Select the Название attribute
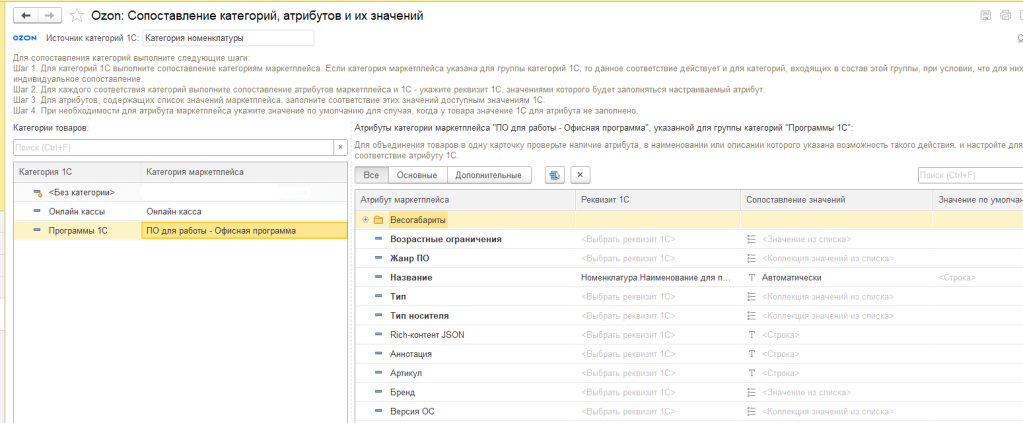 (411, 277)
